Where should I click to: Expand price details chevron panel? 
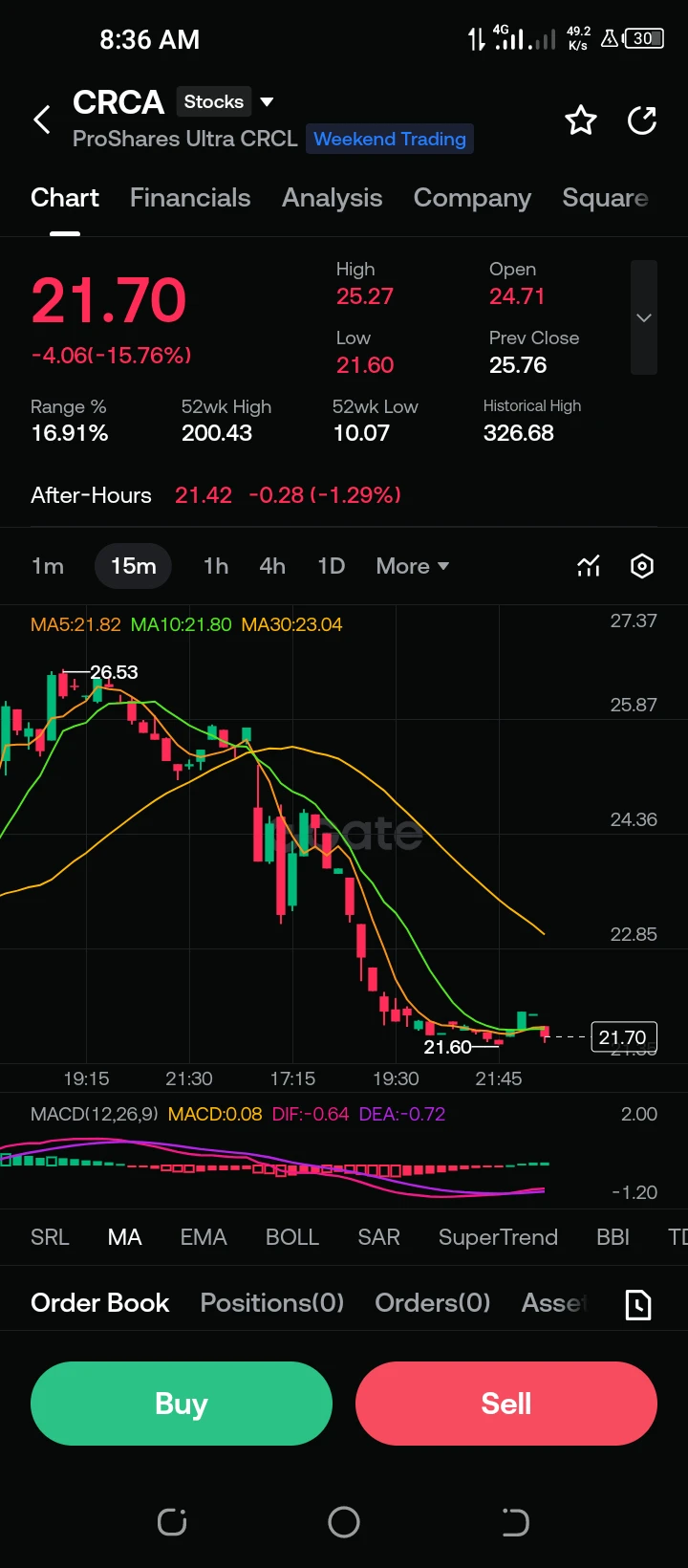click(644, 317)
